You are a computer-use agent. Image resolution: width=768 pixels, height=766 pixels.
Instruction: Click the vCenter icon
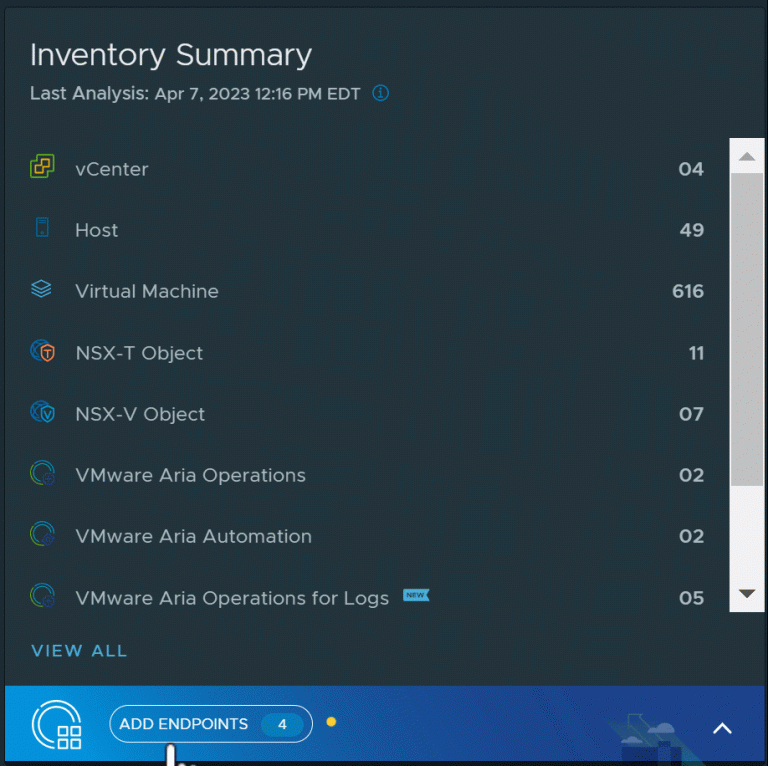pos(42,168)
